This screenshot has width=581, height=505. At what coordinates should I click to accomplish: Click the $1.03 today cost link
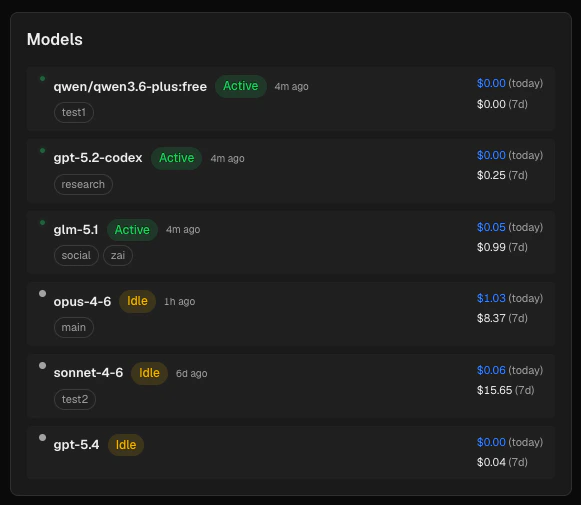point(491,298)
